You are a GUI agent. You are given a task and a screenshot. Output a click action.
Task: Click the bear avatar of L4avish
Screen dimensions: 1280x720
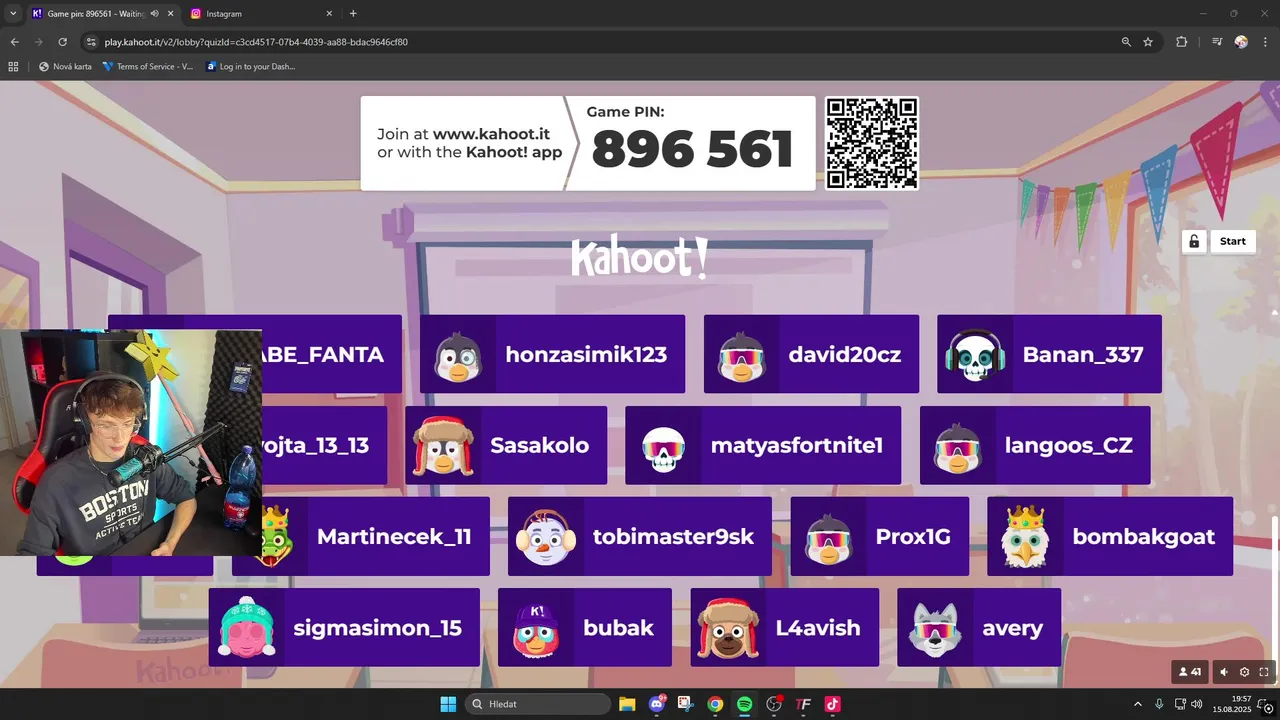(x=728, y=628)
